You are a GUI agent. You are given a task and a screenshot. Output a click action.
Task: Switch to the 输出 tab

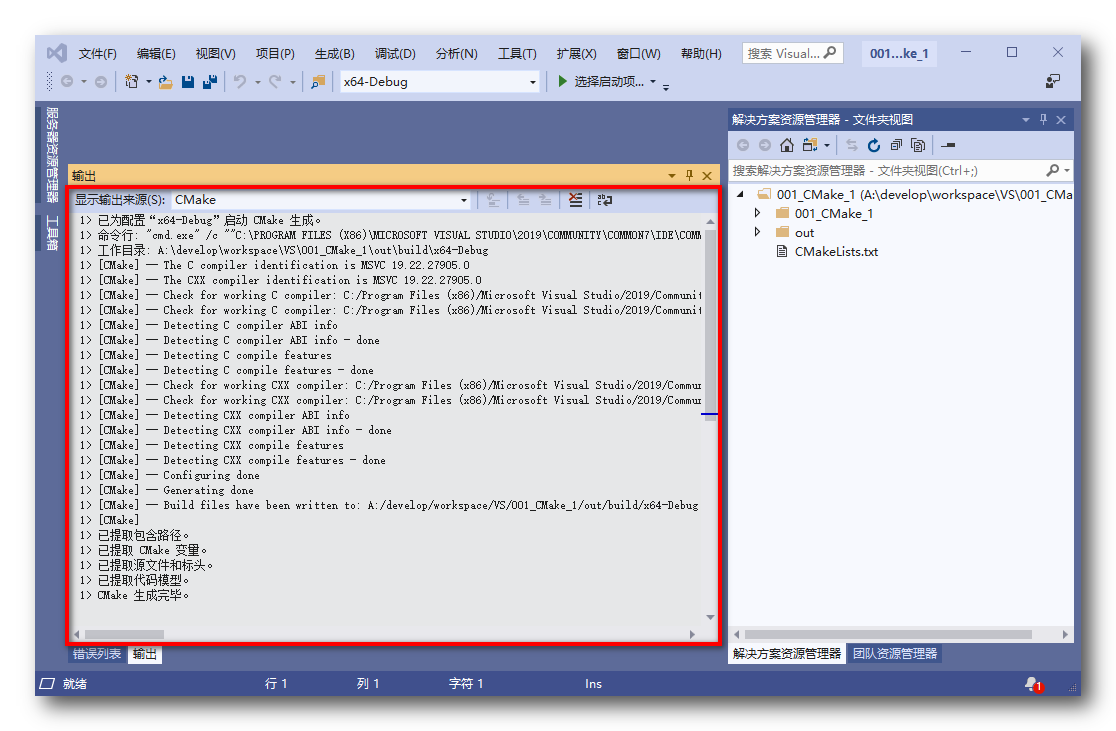tap(144, 654)
